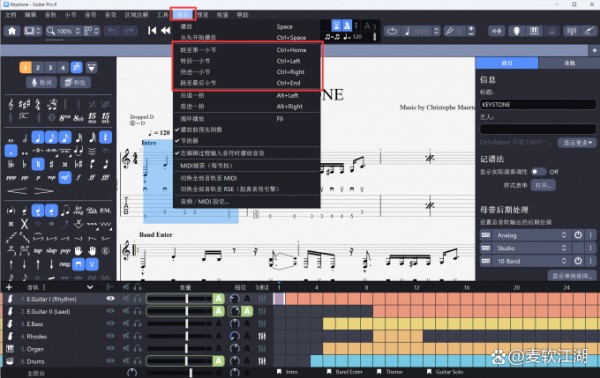Add a track with the plus icon
The height and width of the screenshot is (378, 600).
[x=9, y=287]
